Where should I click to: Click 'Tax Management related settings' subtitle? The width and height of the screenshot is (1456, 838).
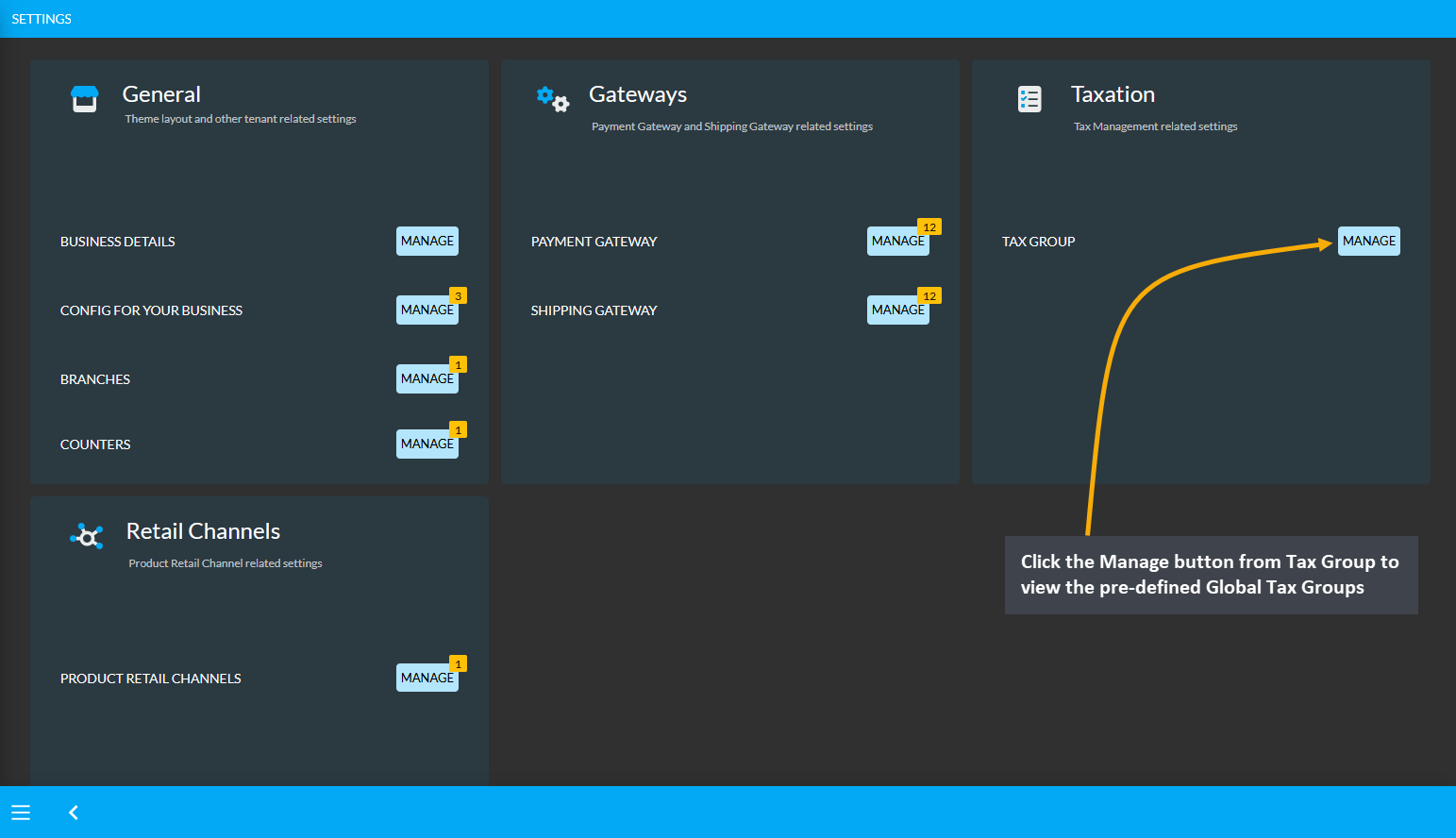pos(1155,126)
